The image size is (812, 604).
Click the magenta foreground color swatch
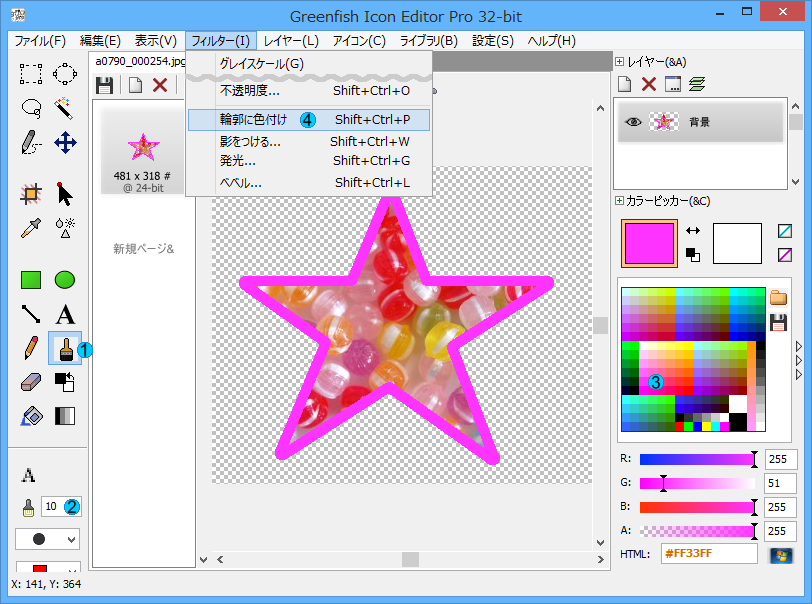pos(649,243)
